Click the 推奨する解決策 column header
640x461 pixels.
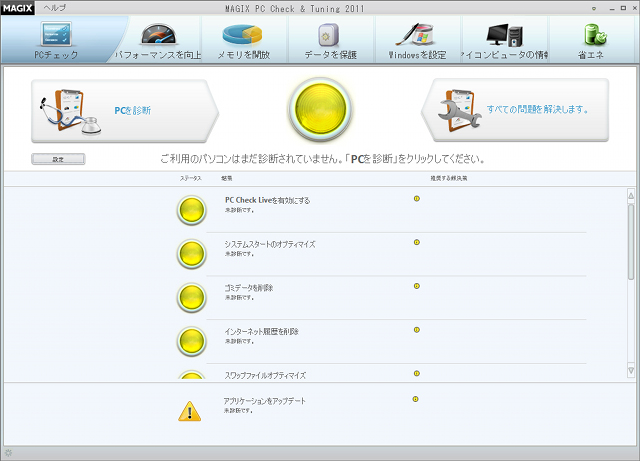(449, 178)
